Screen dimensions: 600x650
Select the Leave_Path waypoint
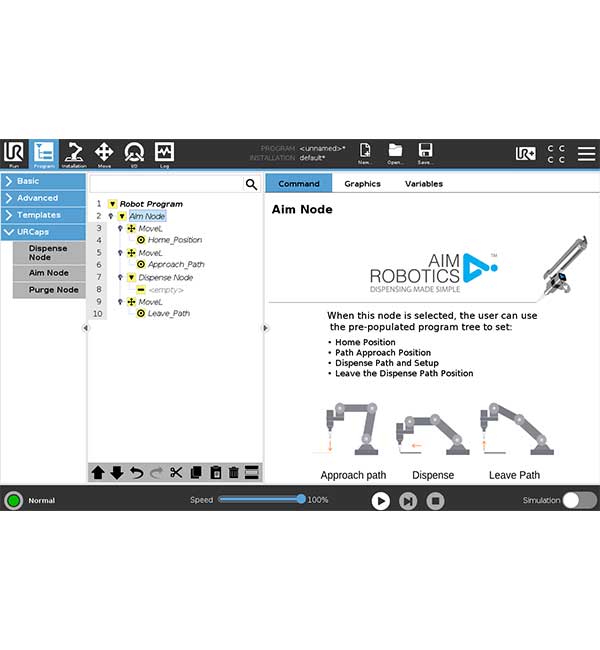(x=169, y=313)
